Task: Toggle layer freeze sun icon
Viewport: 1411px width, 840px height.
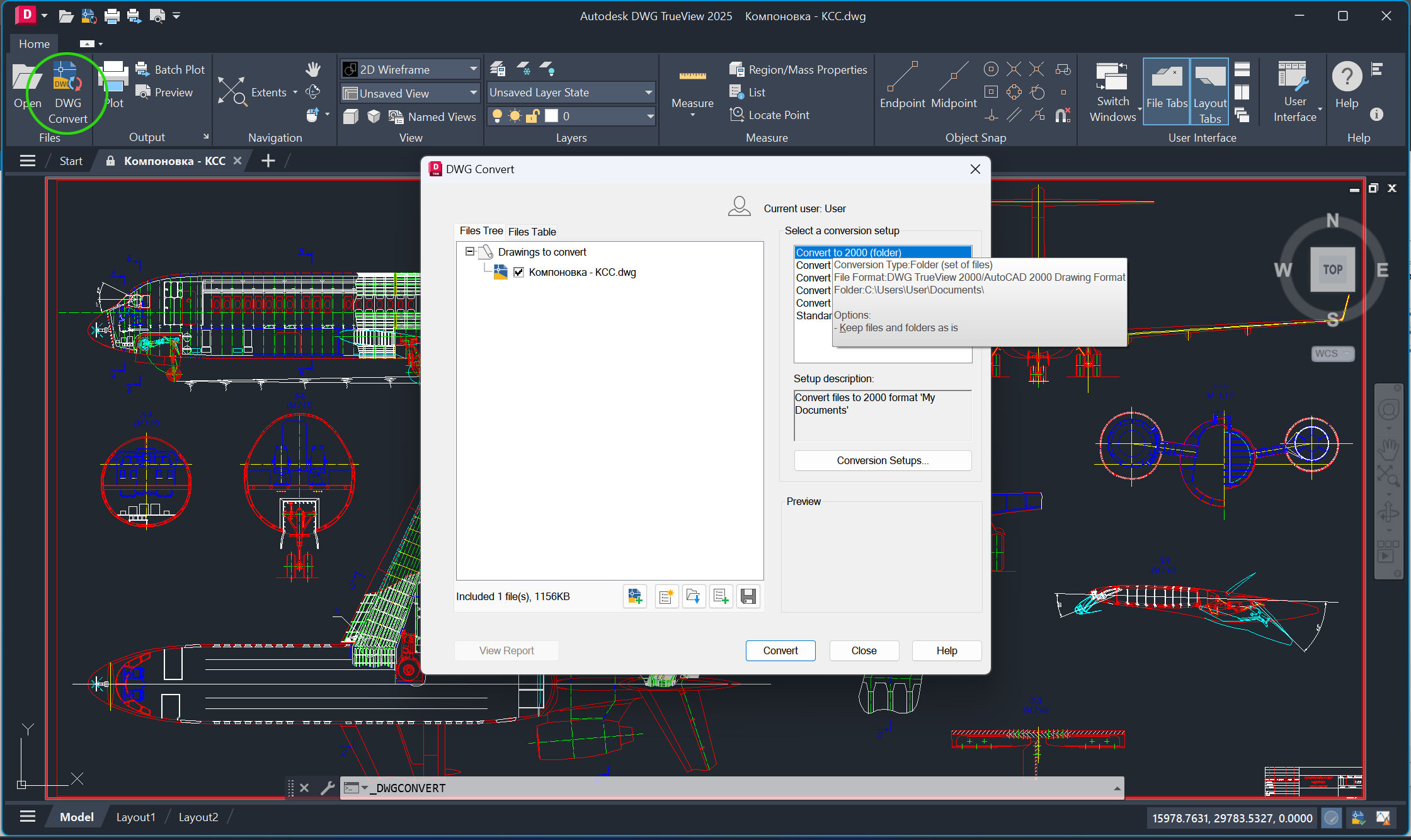Action: tap(515, 116)
